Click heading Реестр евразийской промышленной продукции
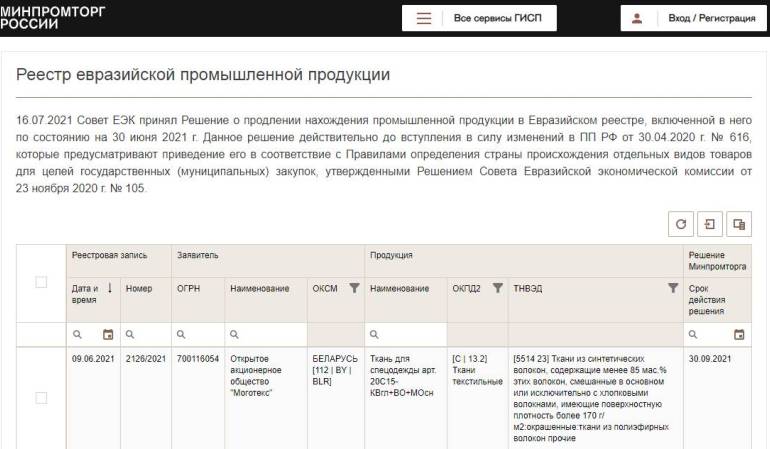 [203, 75]
